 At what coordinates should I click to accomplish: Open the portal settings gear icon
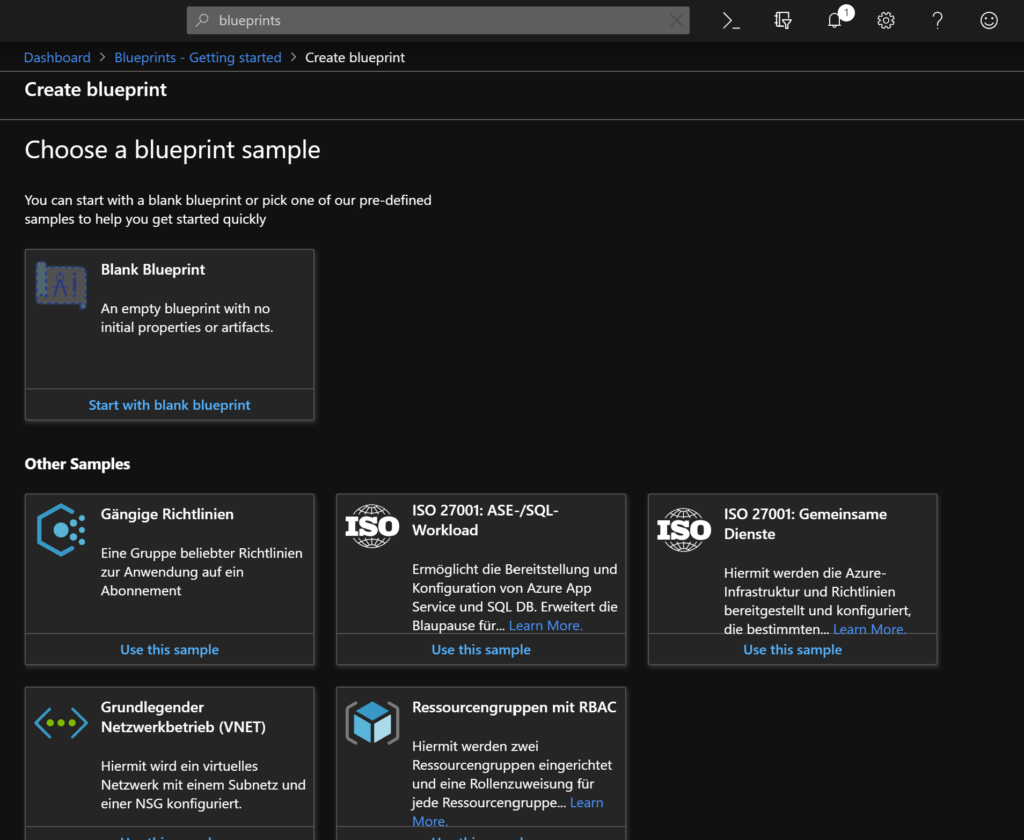click(x=886, y=21)
